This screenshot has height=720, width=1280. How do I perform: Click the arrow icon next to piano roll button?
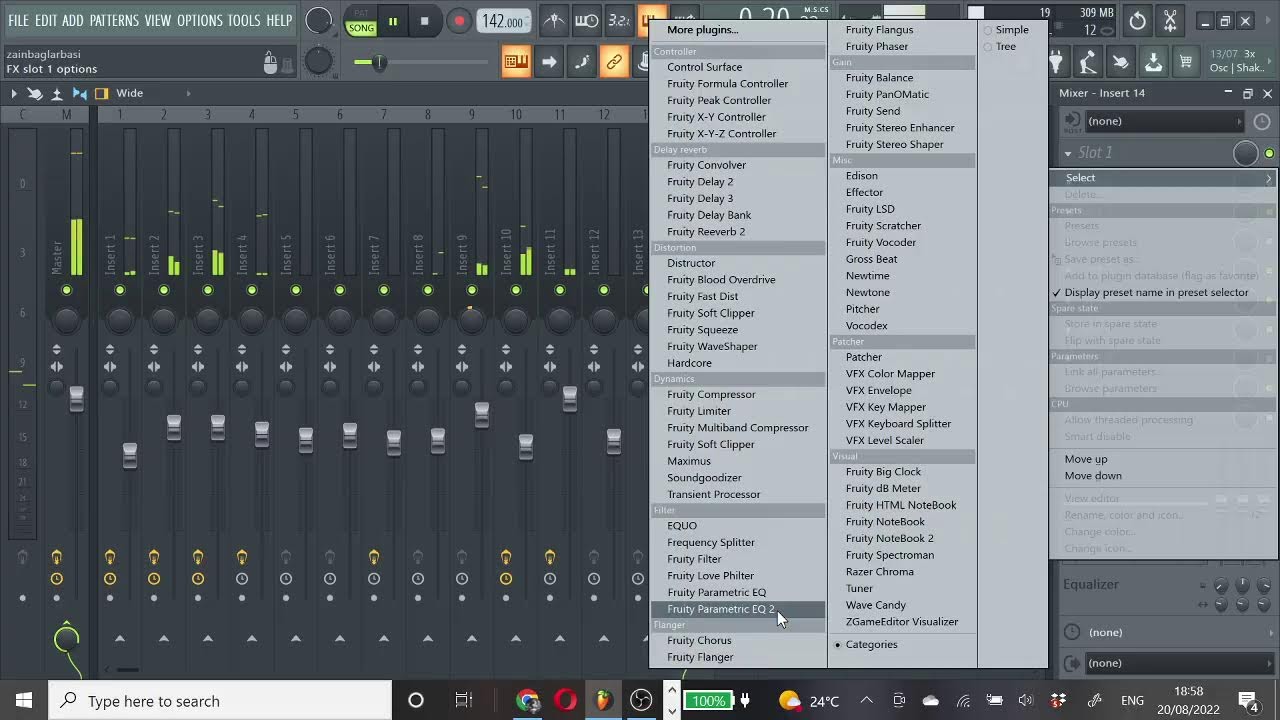(x=549, y=62)
